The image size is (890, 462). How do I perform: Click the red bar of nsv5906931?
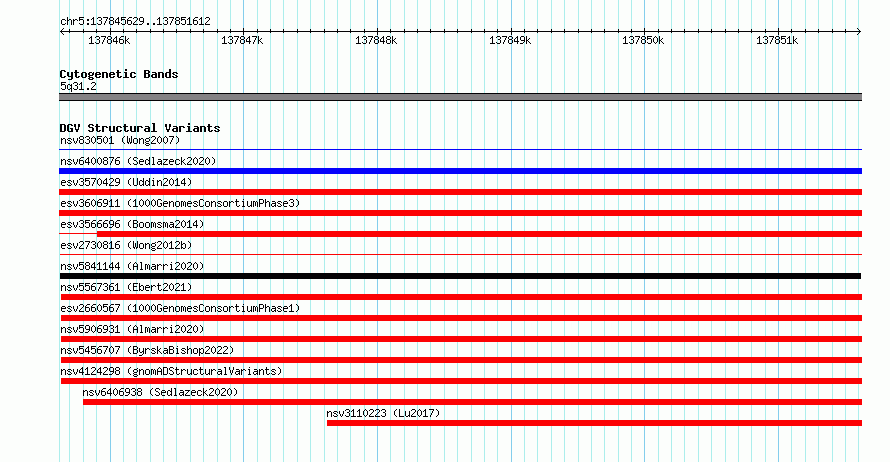click(x=461, y=339)
